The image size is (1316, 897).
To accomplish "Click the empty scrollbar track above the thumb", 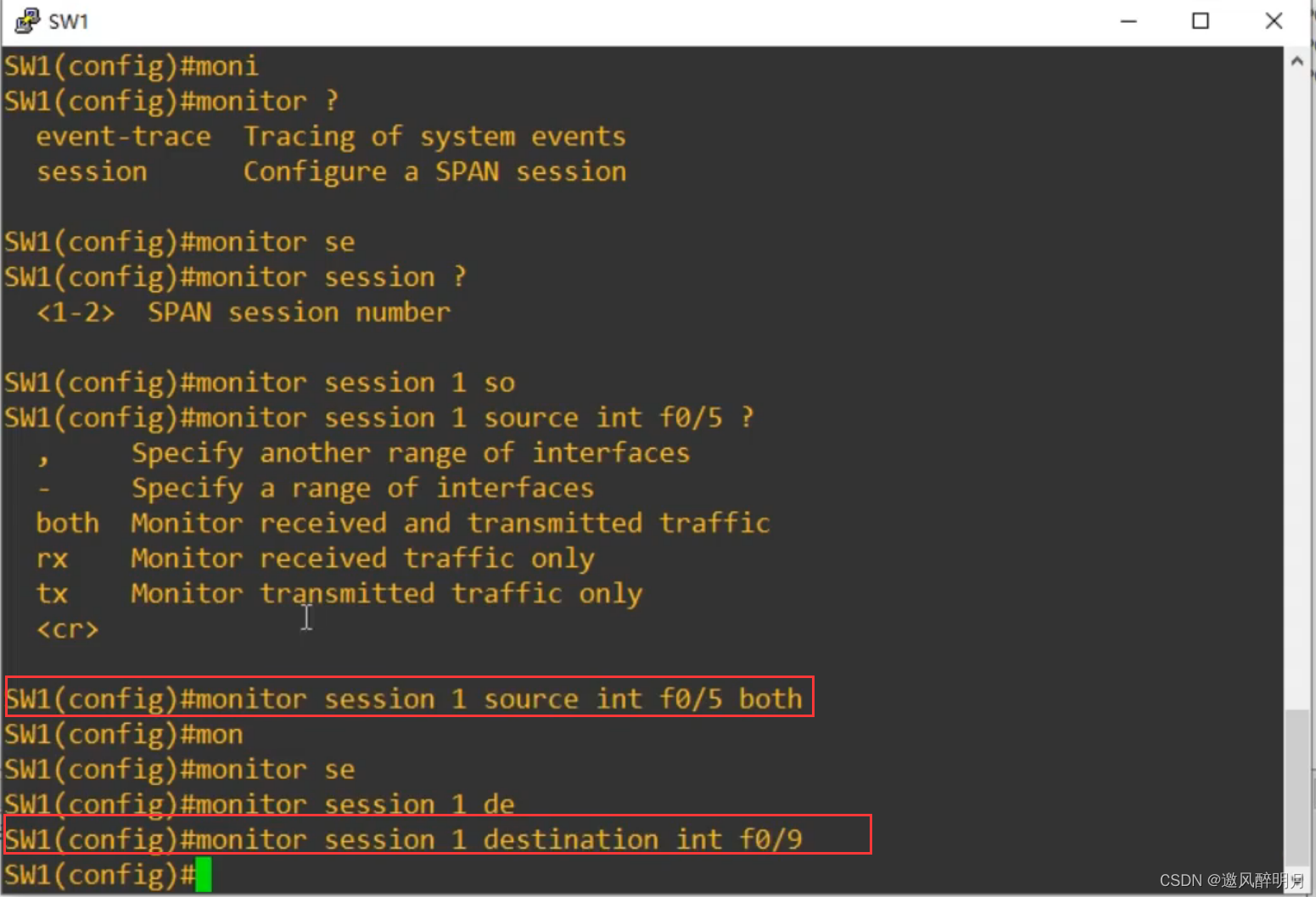I will click(x=1296, y=382).
